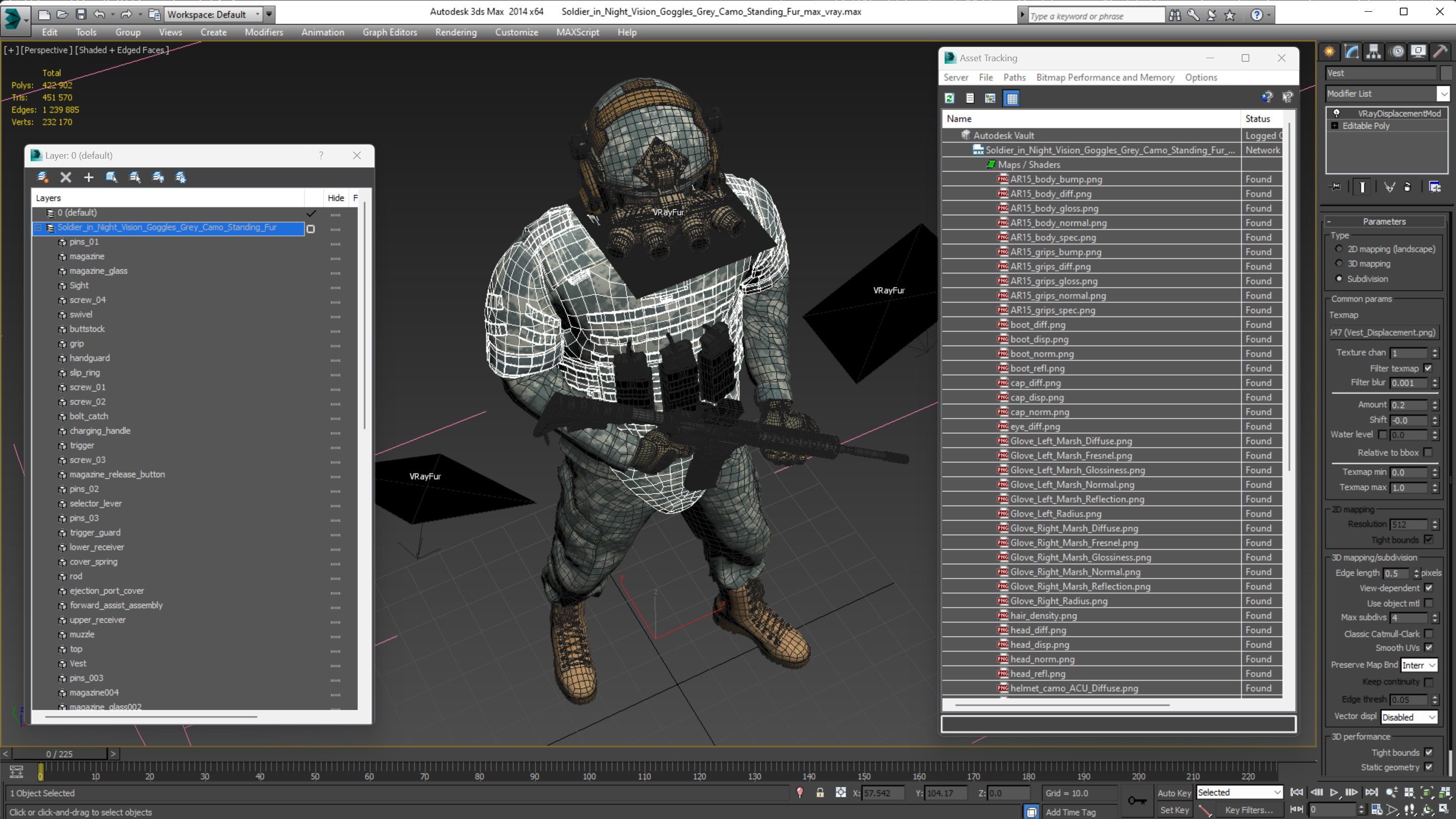Enable Water level checkbox
Image resolution: width=1456 pixels, height=819 pixels.
[x=1383, y=435]
